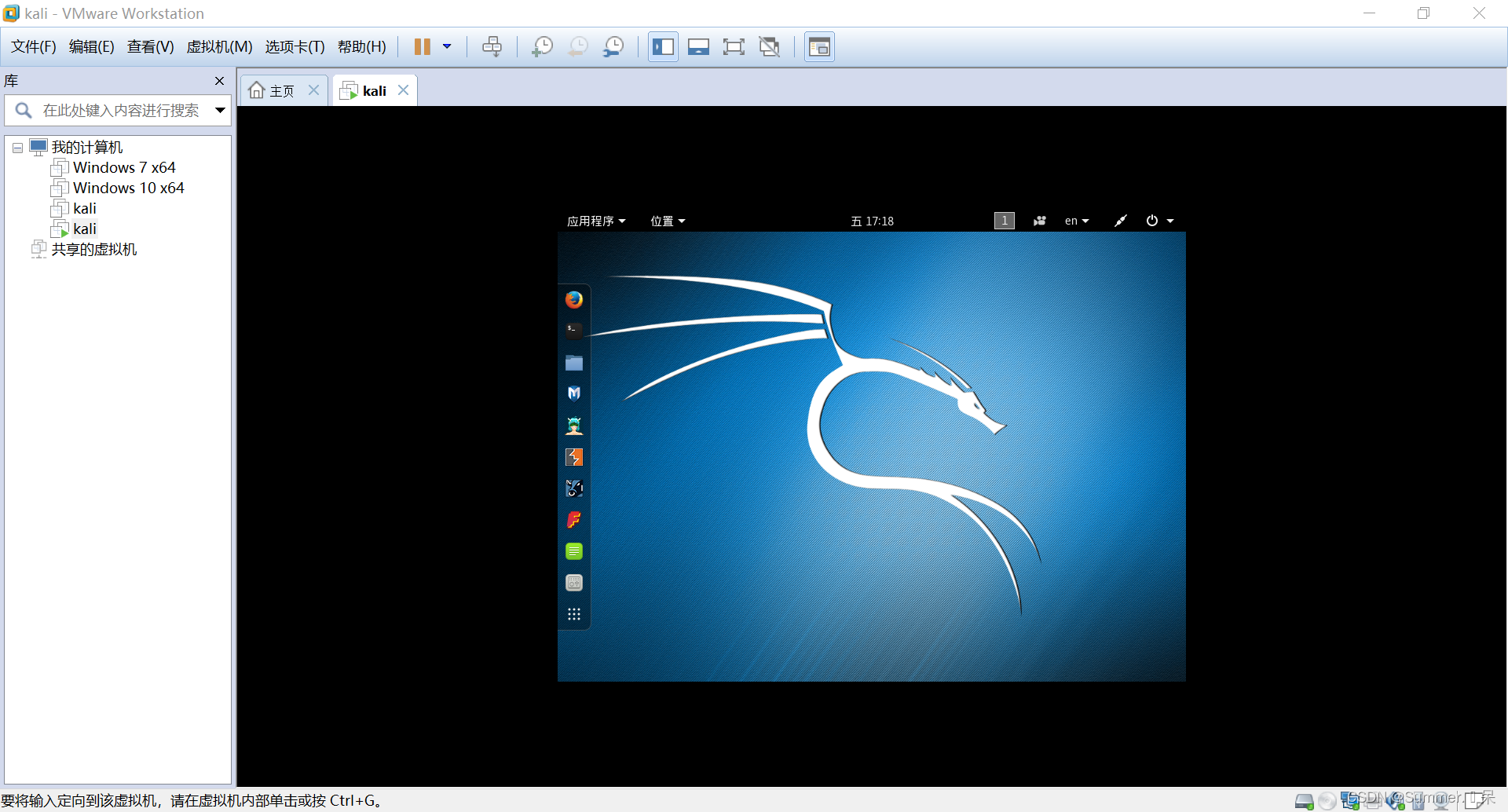
Task: Pause the virtual machine with the pause button
Action: 423,47
